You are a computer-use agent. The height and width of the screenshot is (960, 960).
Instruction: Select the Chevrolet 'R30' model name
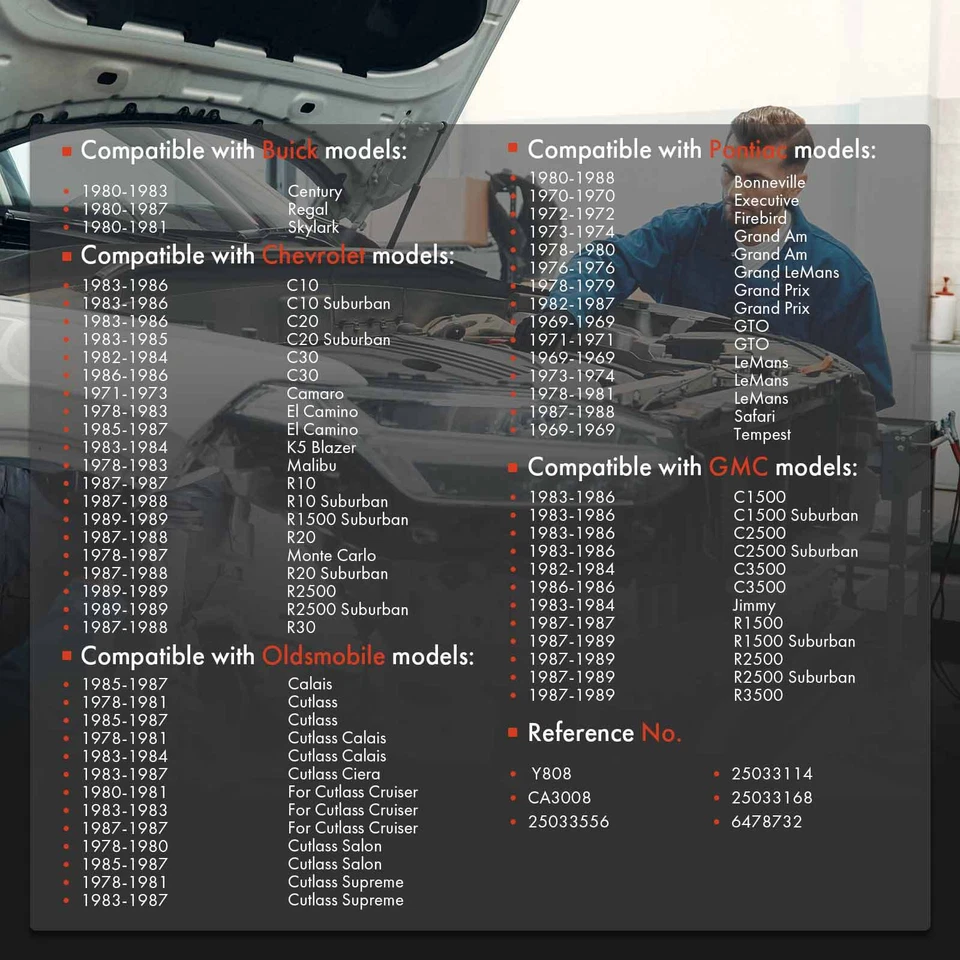[x=301, y=628]
